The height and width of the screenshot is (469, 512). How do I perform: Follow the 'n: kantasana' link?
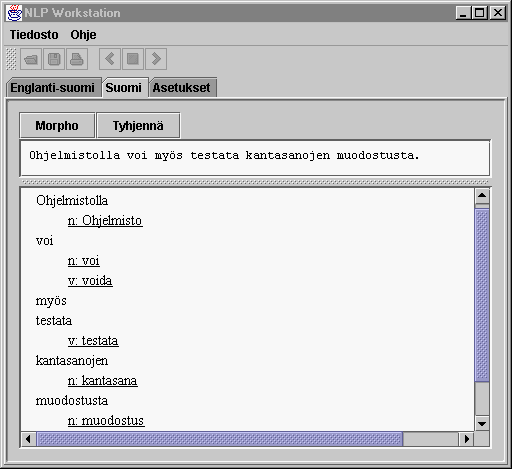tap(103, 381)
